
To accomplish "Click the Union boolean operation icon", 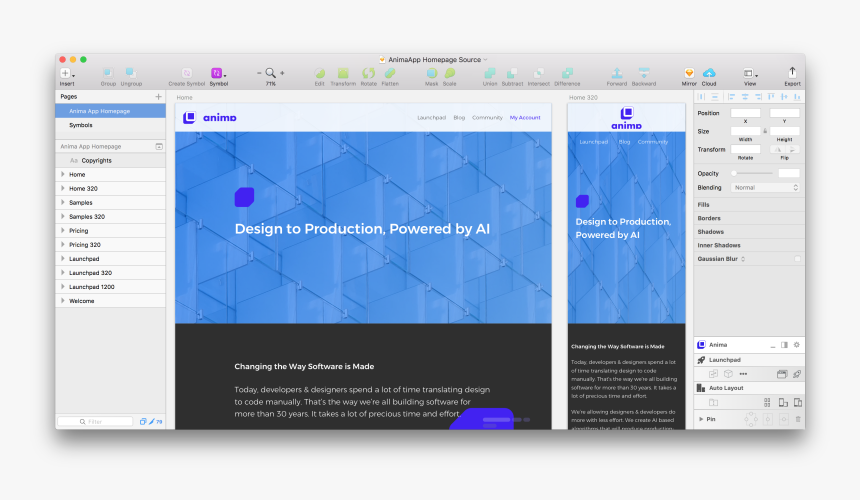I will 489,73.
